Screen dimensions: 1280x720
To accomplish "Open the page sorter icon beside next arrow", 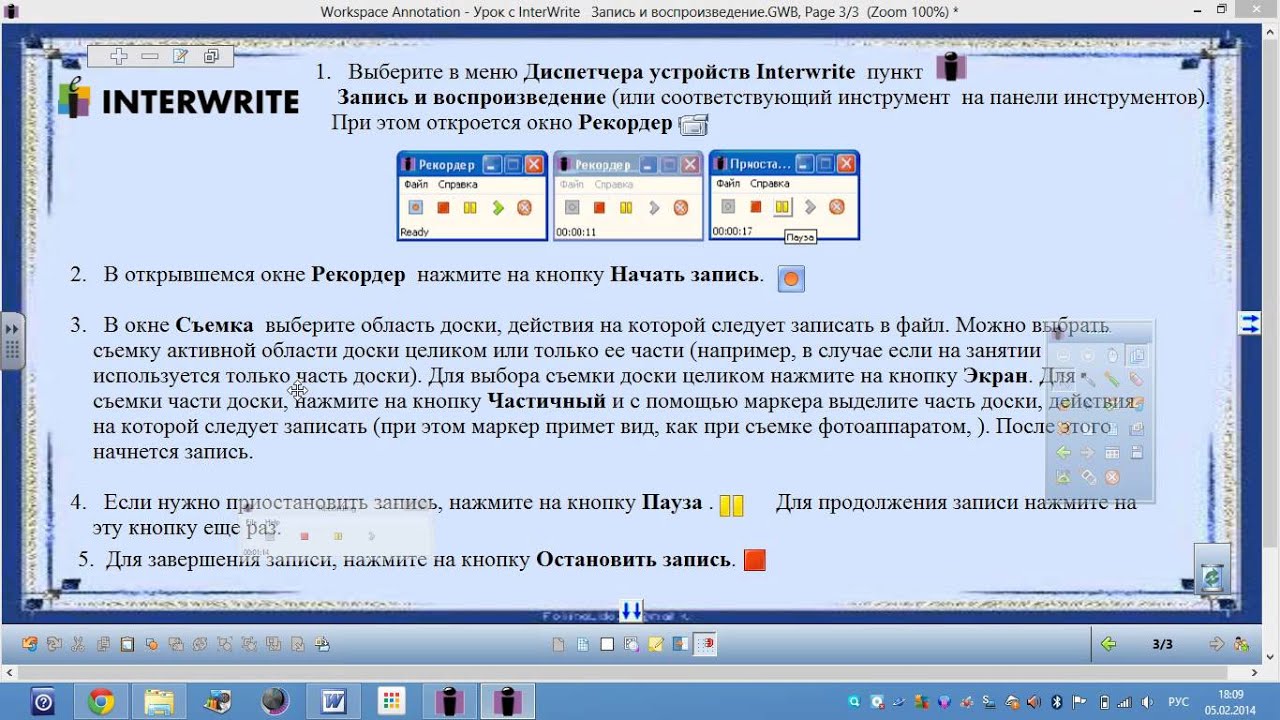I will 1241,644.
